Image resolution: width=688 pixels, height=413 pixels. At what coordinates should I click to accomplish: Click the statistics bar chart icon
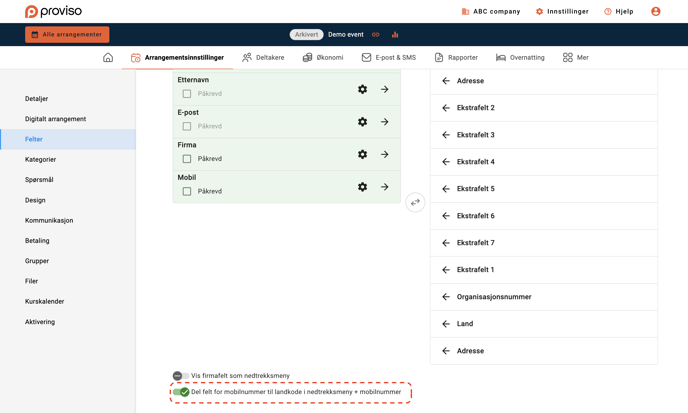tap(395, 35)
